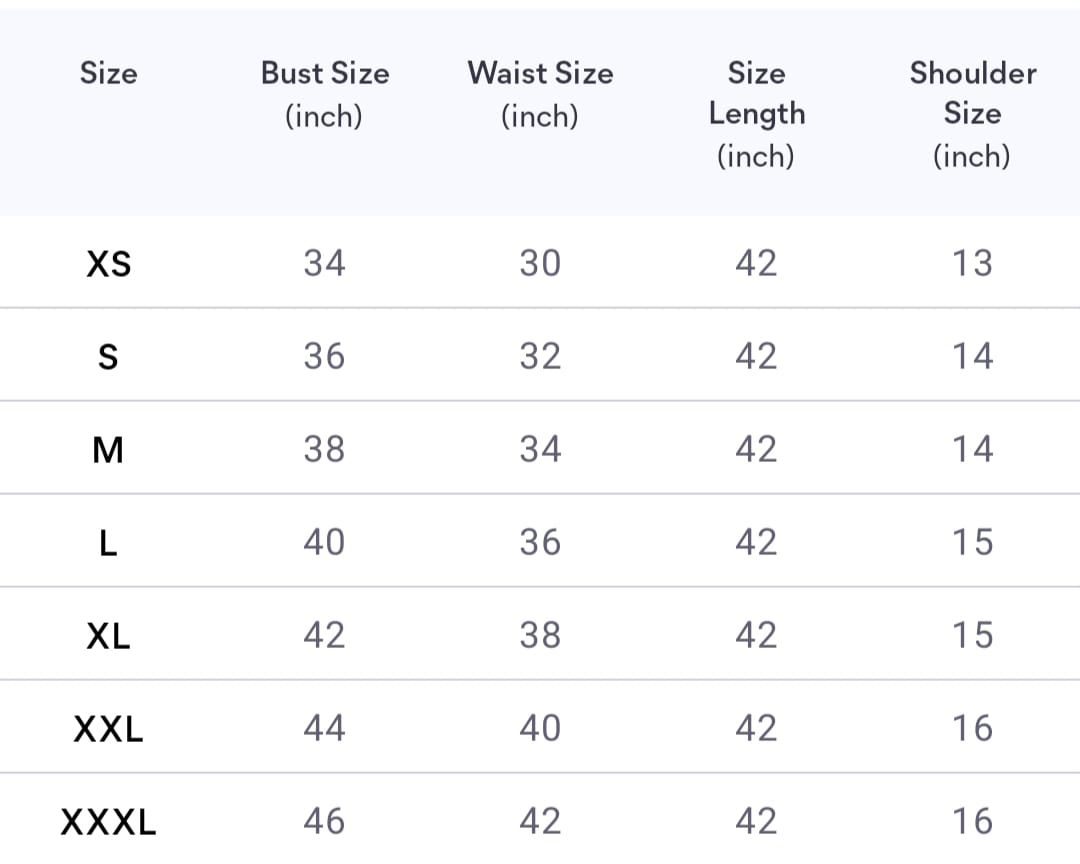
Task: Click bust value 34 for XS
Action: point(324,263)
